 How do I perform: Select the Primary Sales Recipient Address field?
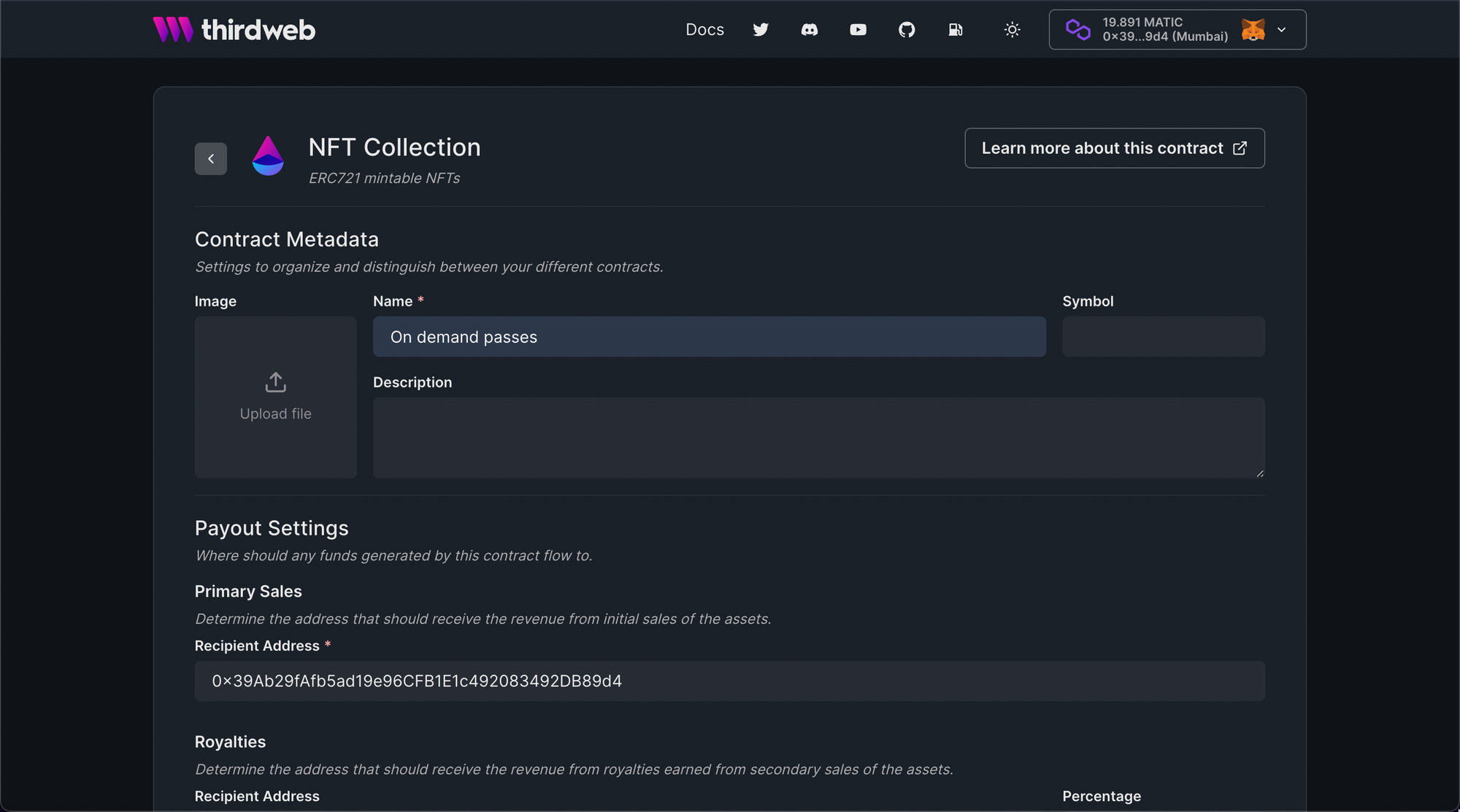[729, 681]
